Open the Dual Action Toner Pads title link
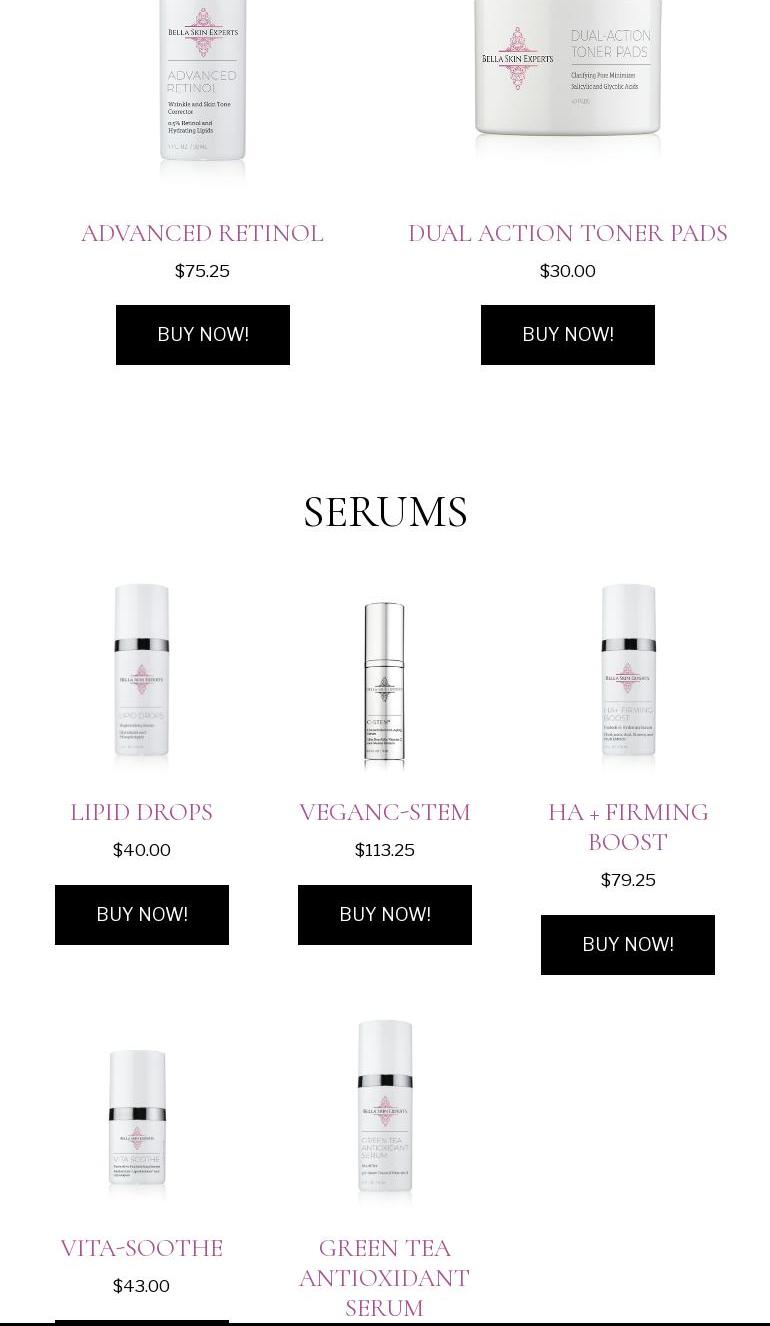The height and width of the screenshot is (1326, 770). 568,233
